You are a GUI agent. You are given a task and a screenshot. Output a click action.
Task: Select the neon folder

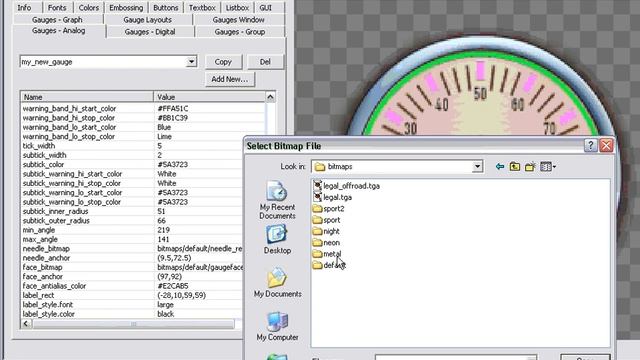point(326,243)
